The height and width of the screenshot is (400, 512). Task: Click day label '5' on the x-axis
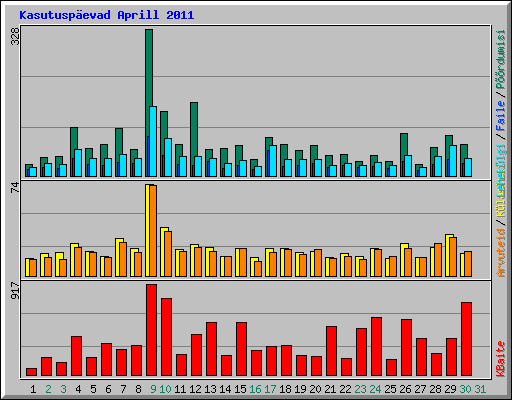tap(93, 389)
